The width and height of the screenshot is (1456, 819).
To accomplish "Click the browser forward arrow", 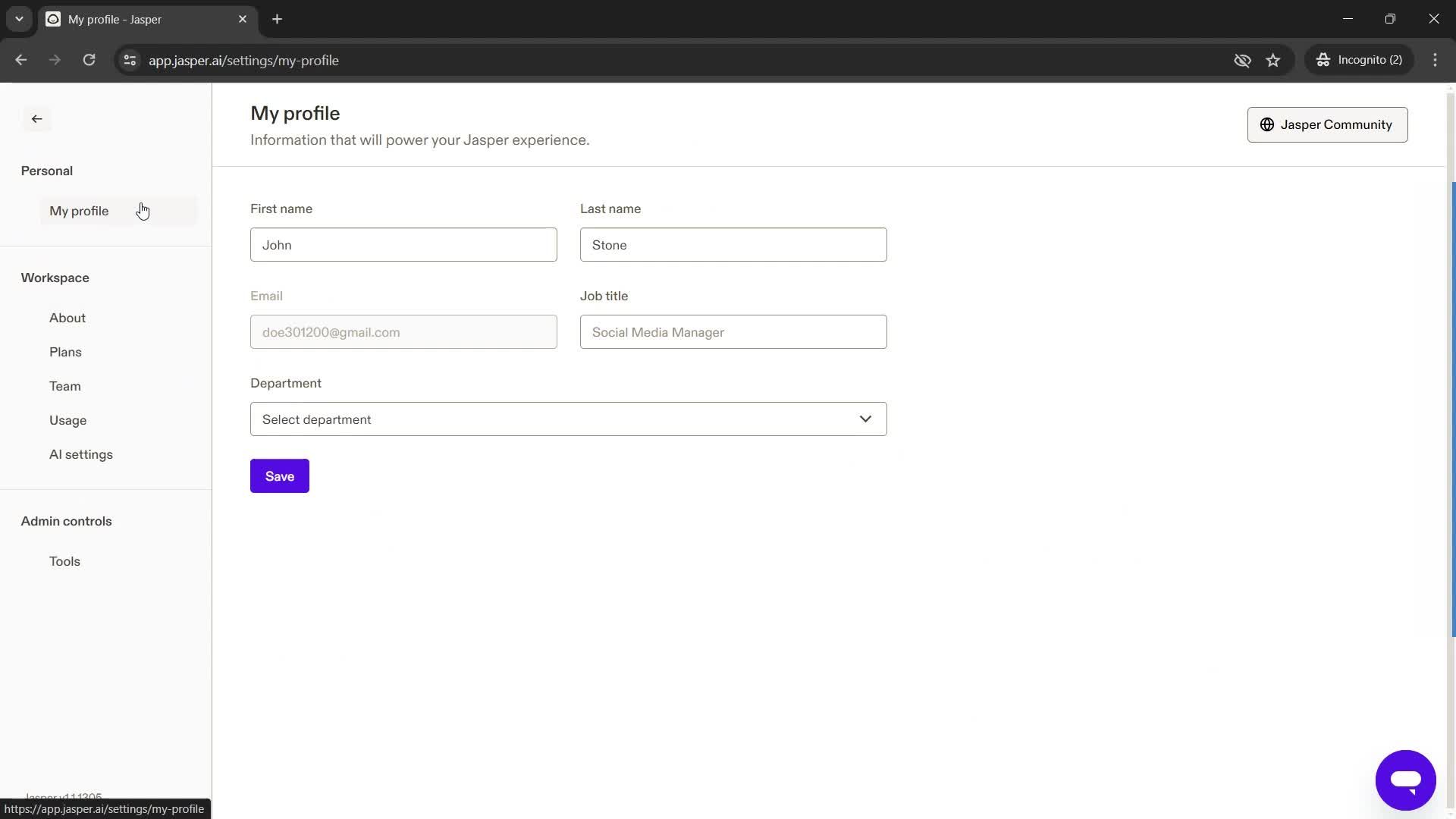I will pos(55,60).
